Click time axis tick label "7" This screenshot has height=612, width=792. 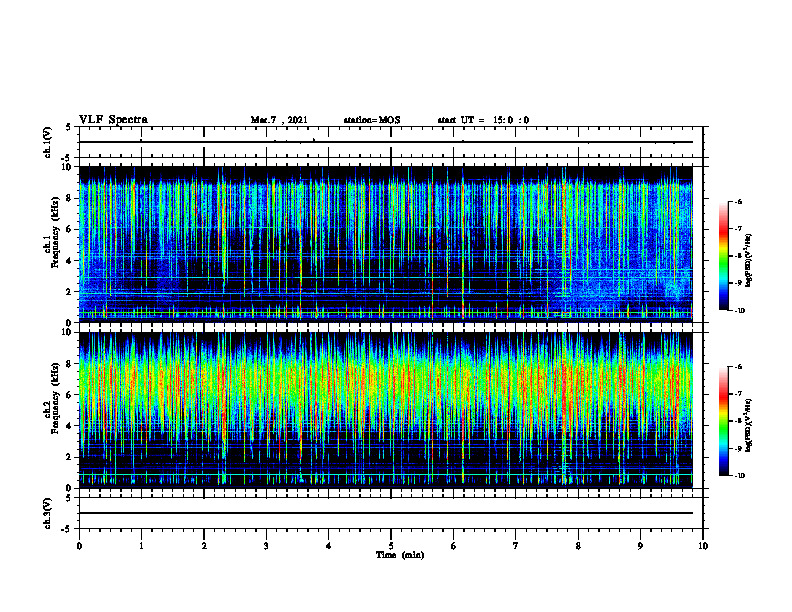pyautogui.click(x=516, y=546)
